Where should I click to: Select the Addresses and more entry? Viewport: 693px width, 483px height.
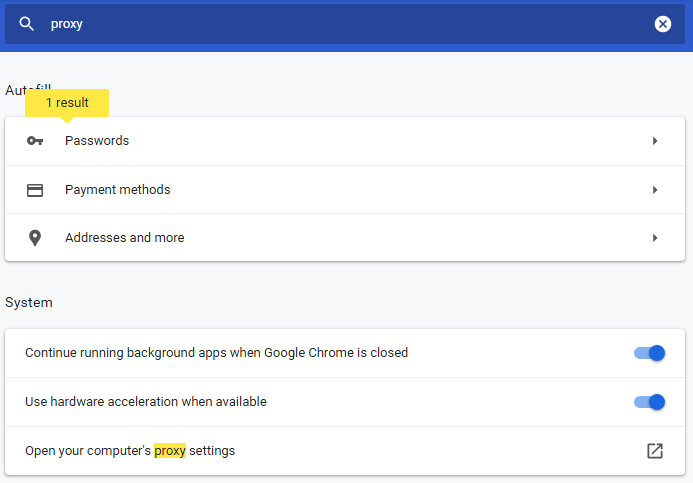click(125, 238)
